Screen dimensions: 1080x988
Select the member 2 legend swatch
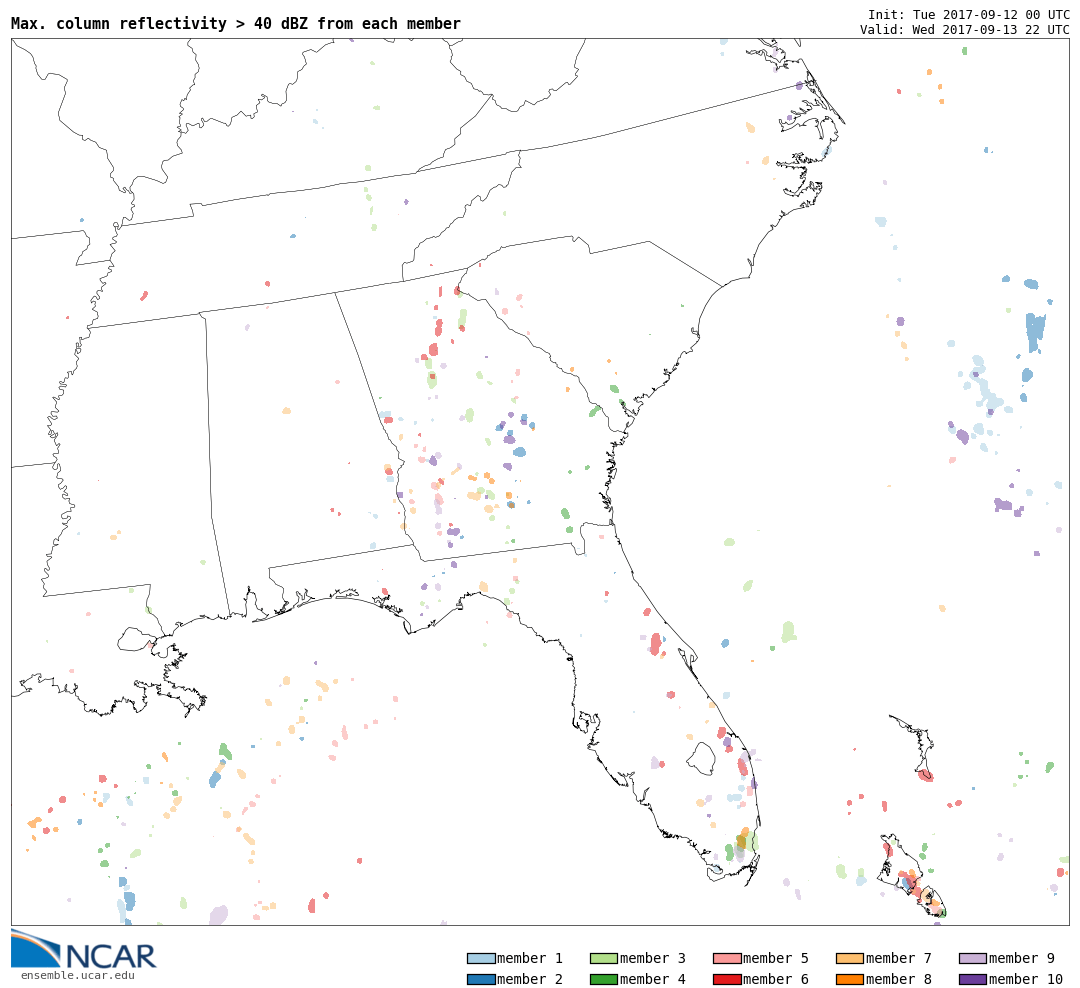click(x=481, y=979)
